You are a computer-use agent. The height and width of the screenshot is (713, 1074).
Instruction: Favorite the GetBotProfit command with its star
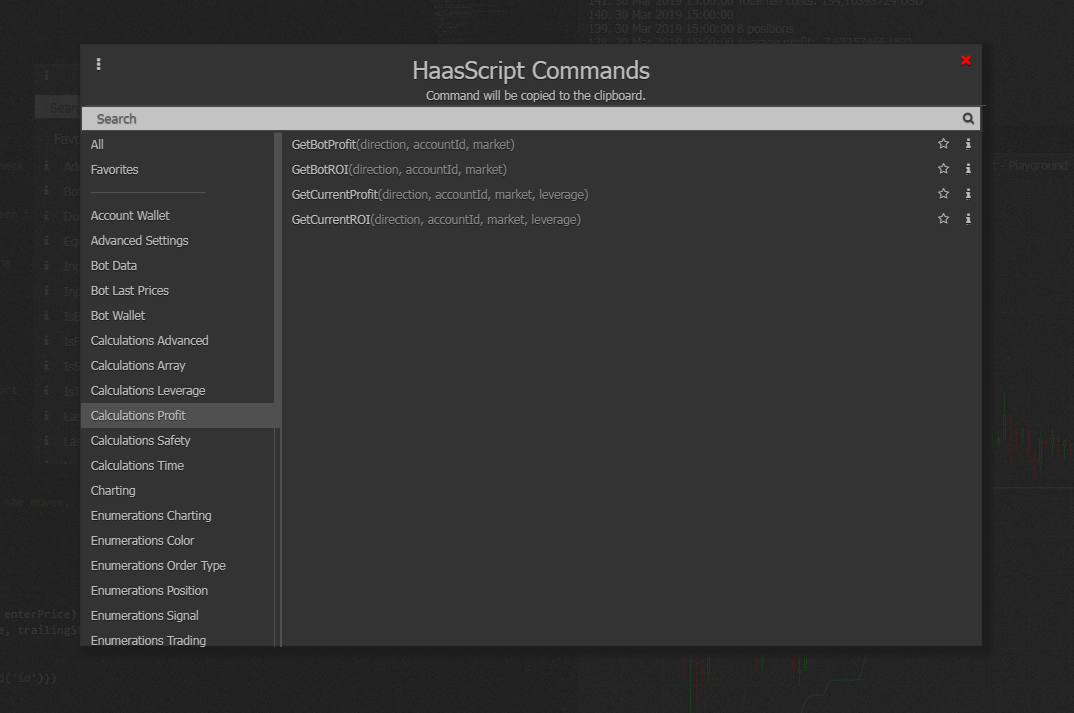tap(943, 144)
